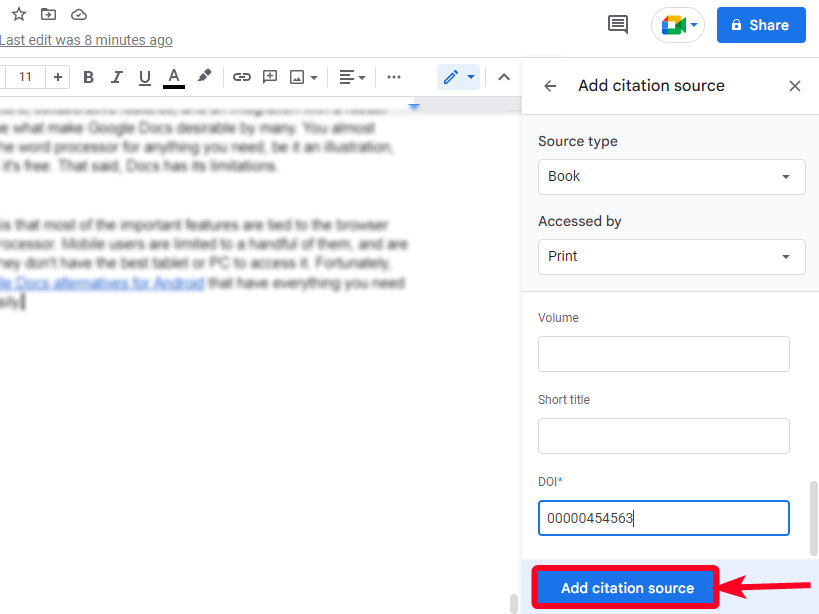This screenshot has width=819, height=614.
Task: Open the text color picker
Action: click(x=174, y=78)
